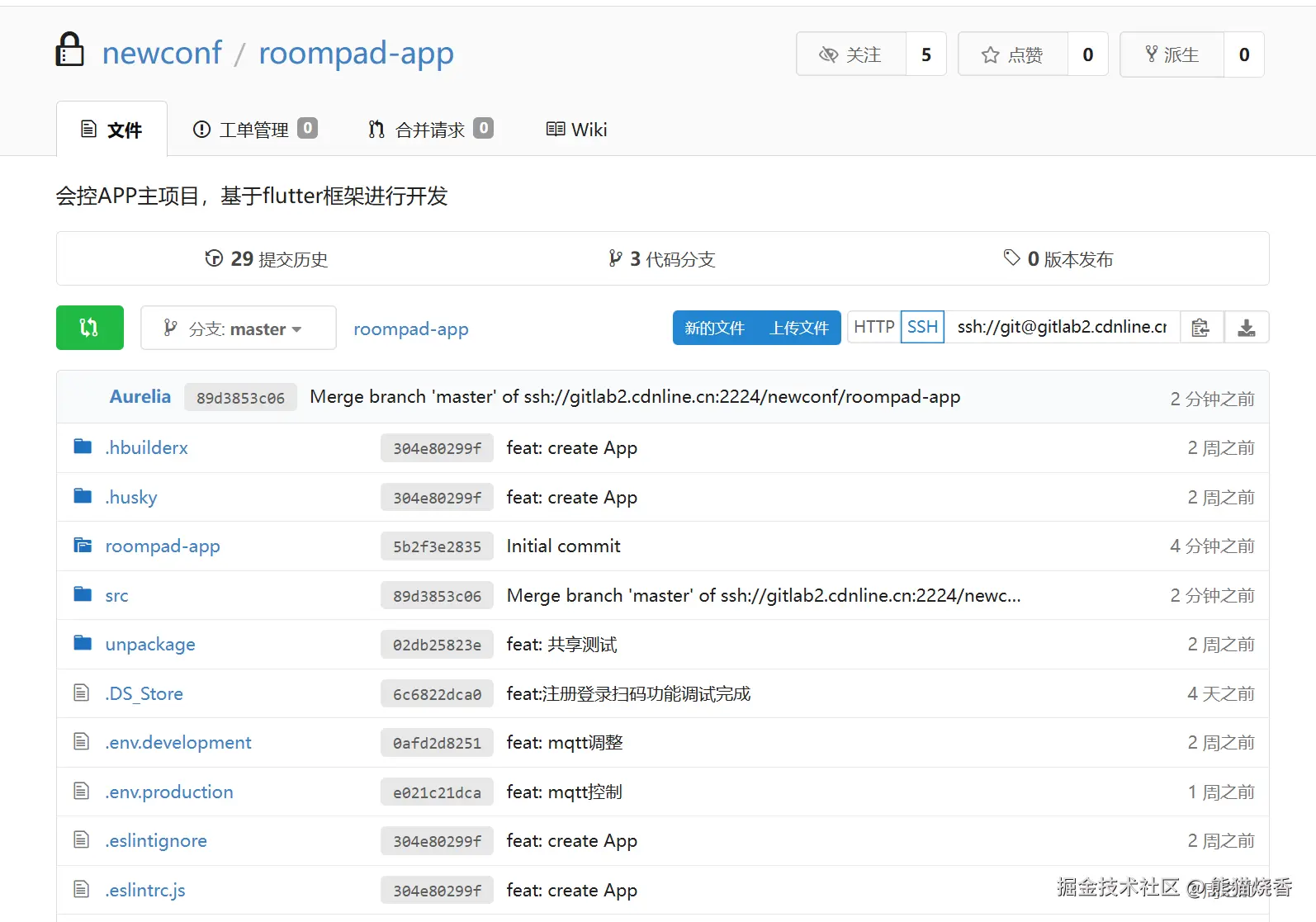This screenshot has width=1316, height=922.
Task: Open the .eslintrc.js file
Action: click(x=145, y=890)
